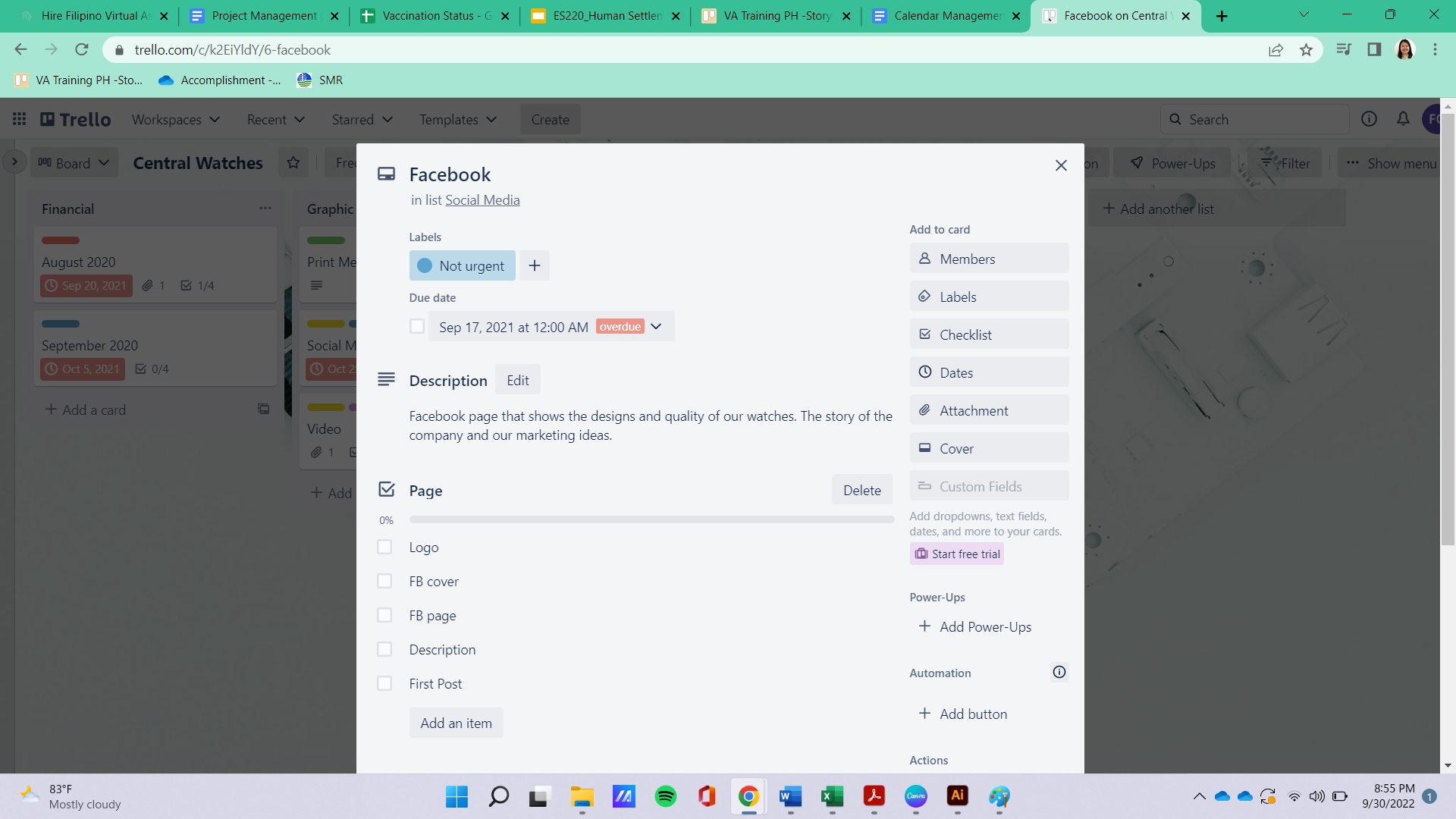Star the Central Watches board
1456x819 pixels.
tap(293, 162)
